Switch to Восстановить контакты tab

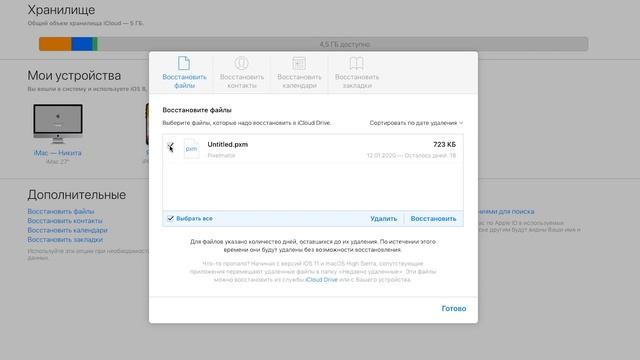pos(242,73)
